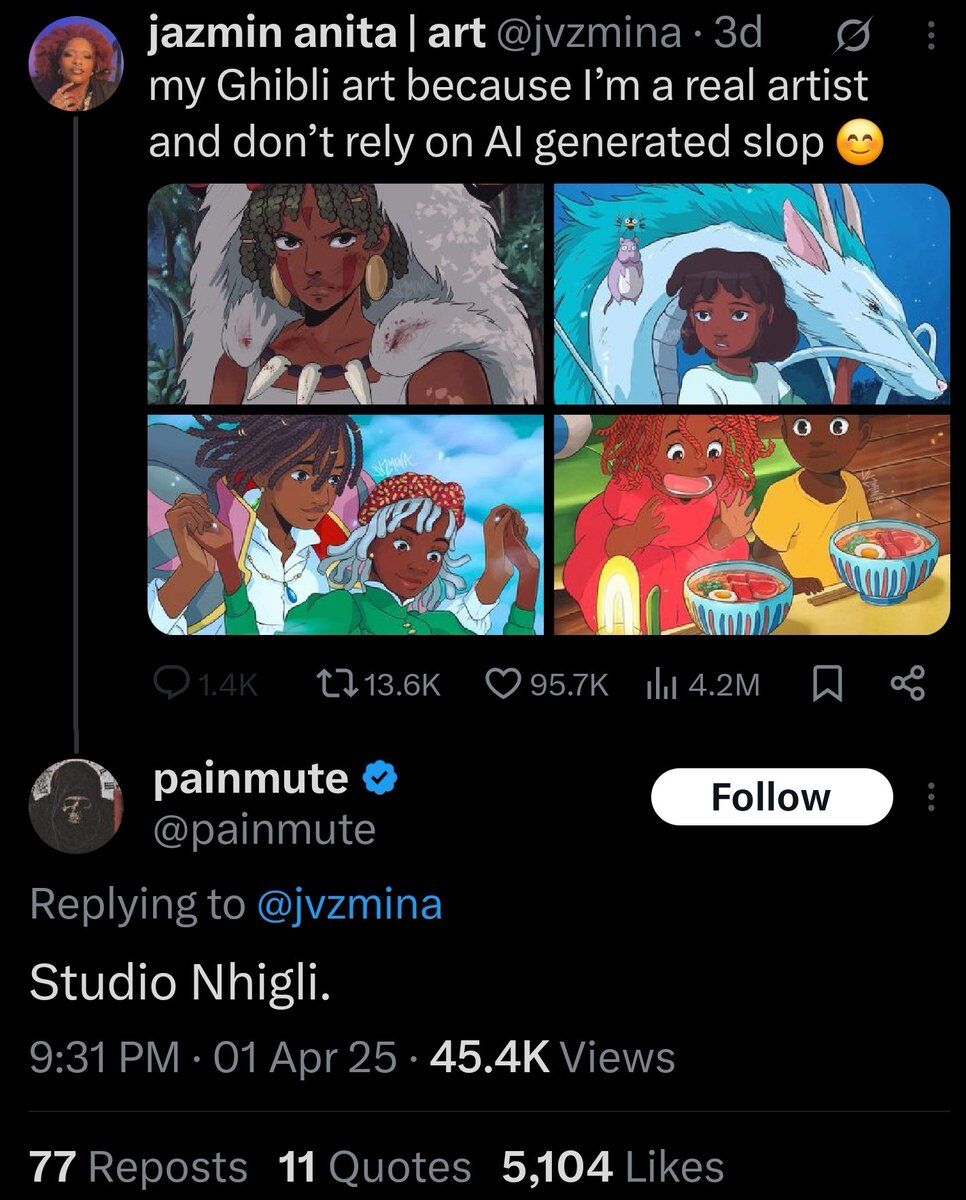Open the views analytics icon
The width and height of the screenshot is (966, 1200).
[661, 684]
